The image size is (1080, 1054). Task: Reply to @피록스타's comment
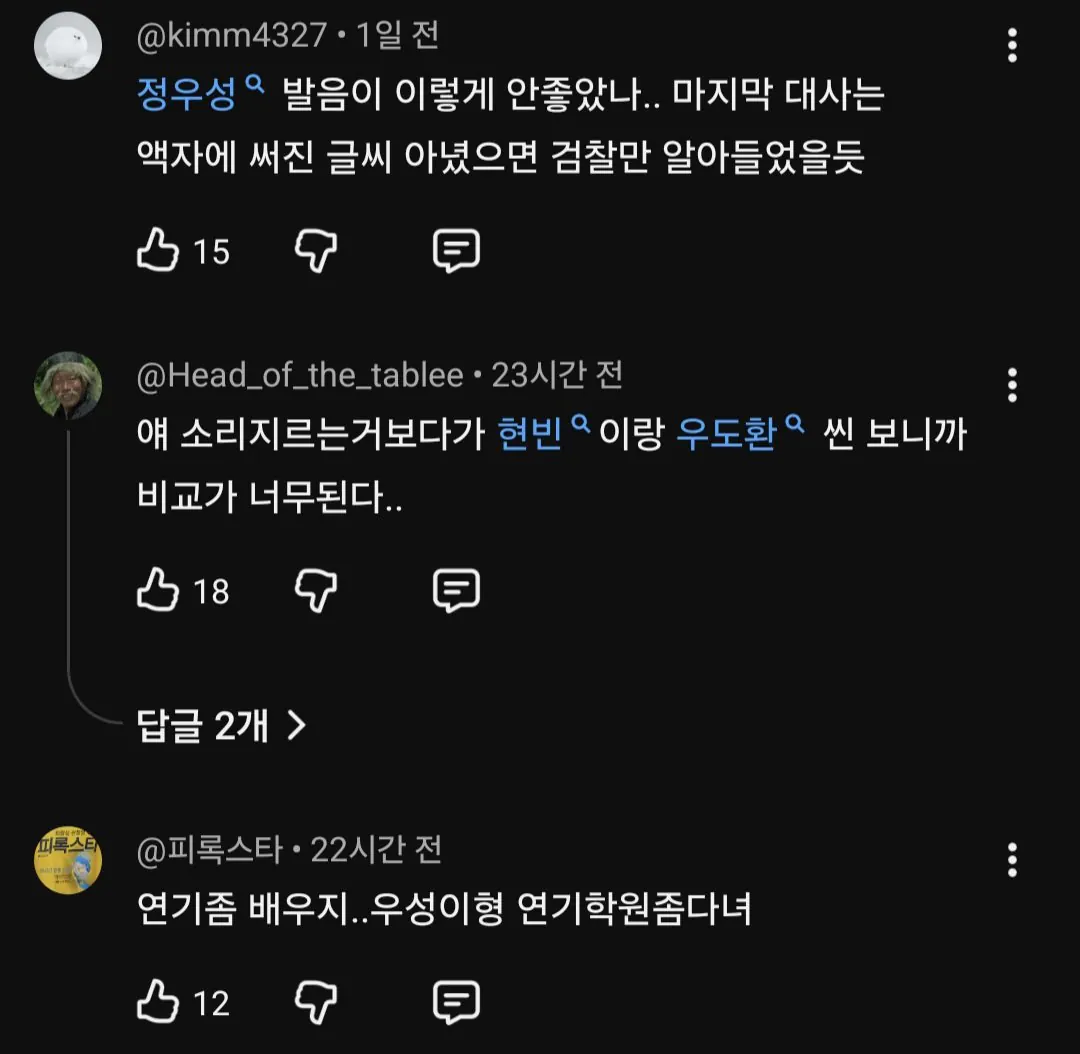456,1001
